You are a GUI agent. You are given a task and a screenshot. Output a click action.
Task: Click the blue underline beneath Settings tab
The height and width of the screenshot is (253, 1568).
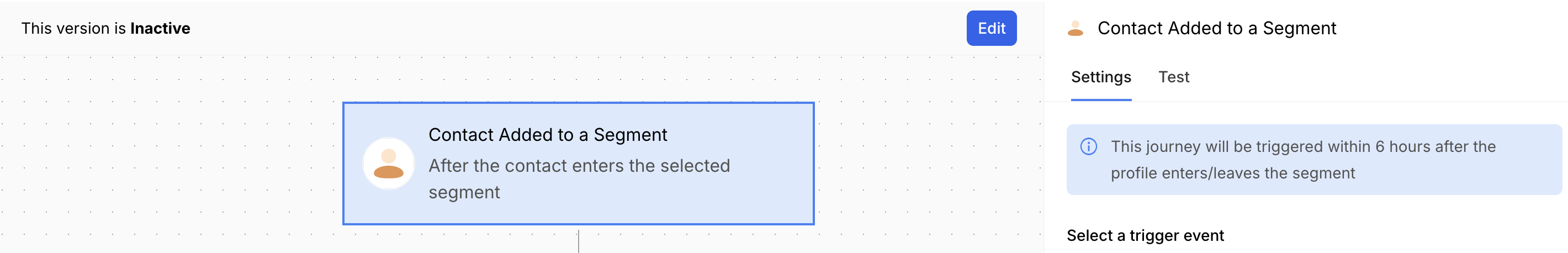(1100, 99)
